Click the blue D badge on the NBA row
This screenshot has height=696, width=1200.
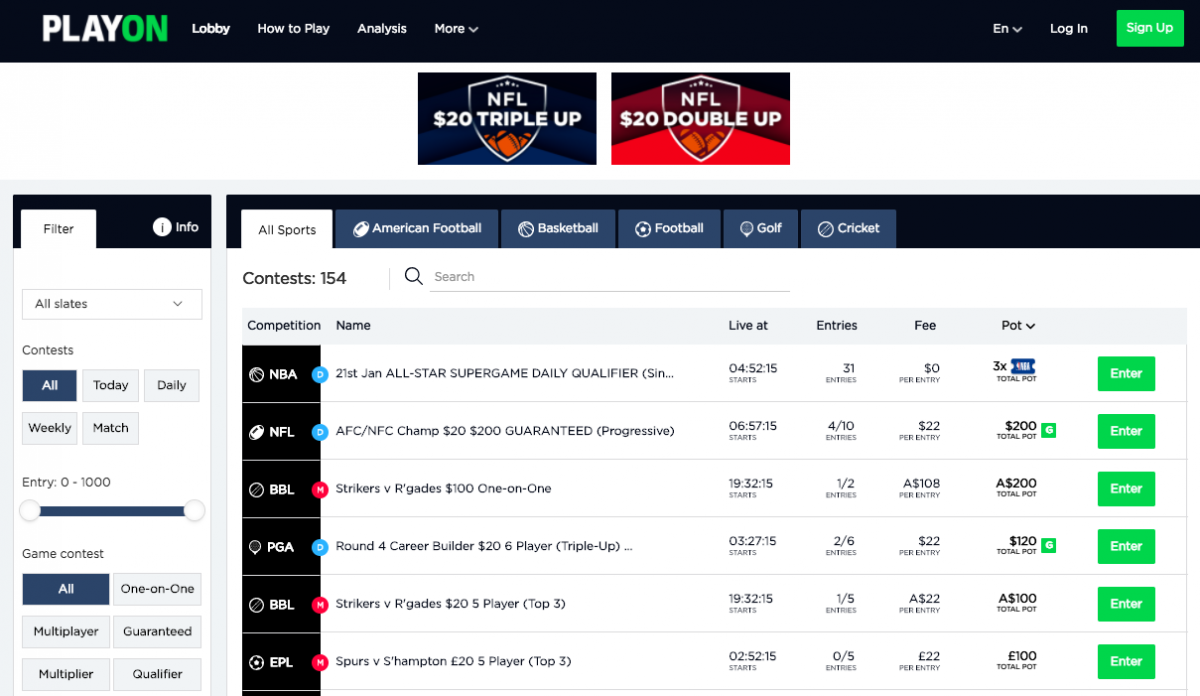(x=320, y=375)
